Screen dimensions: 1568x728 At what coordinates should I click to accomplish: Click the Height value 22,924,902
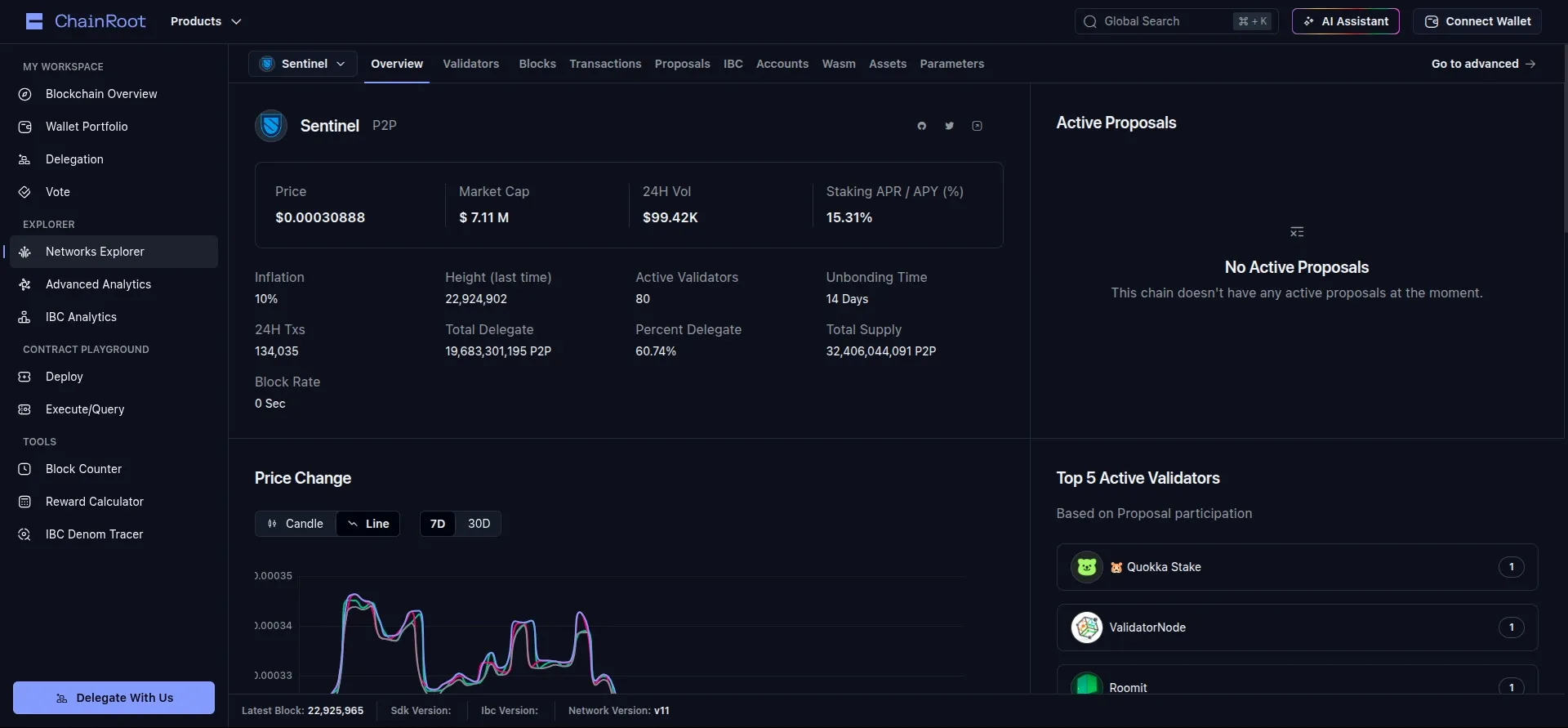coord(476,299)
